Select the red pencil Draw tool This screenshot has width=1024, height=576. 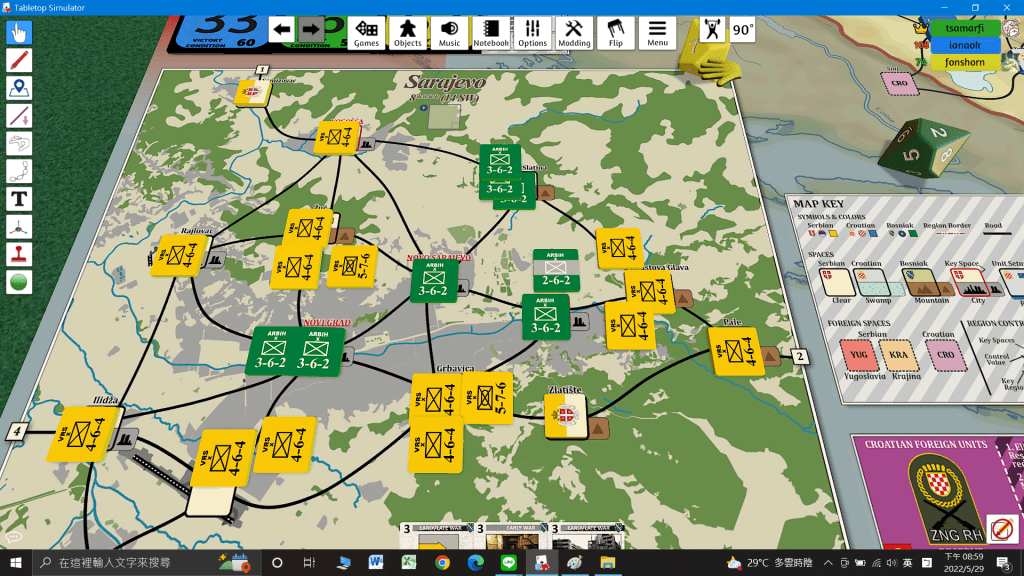[19, 60]
